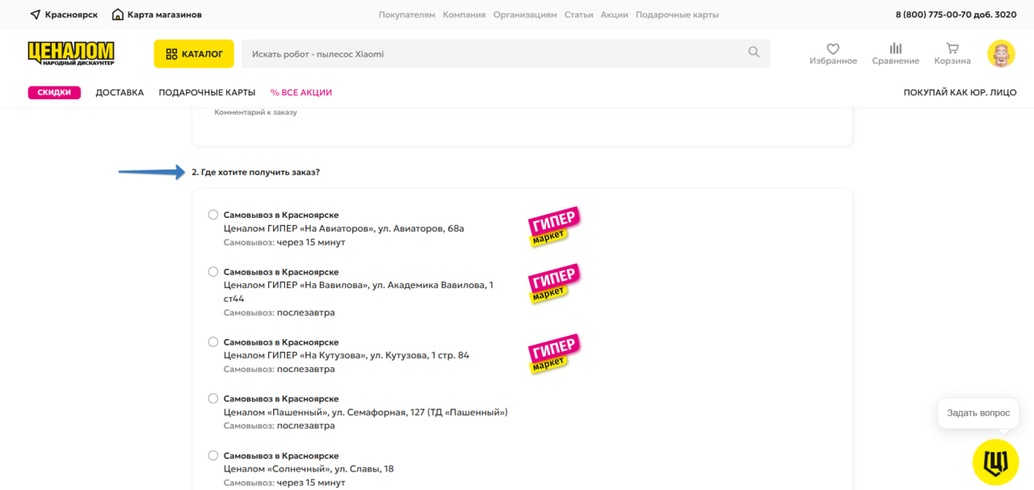Open Покупателям top link

click(x=407, y=15)
